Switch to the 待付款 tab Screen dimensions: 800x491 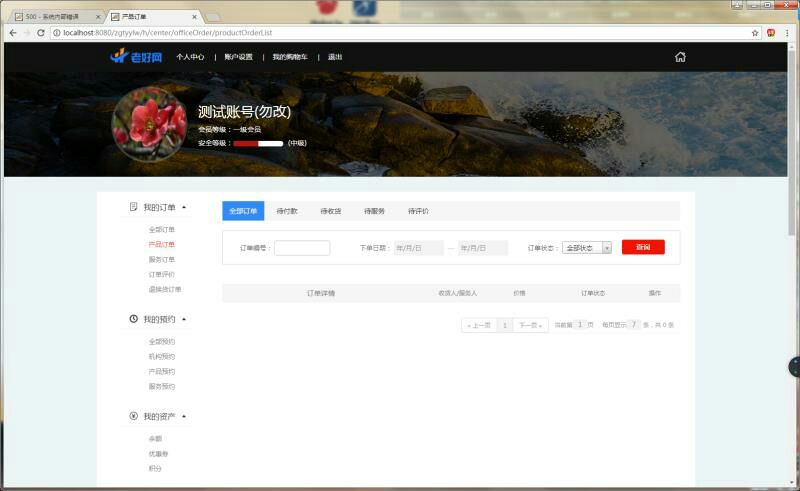[287, 211]
